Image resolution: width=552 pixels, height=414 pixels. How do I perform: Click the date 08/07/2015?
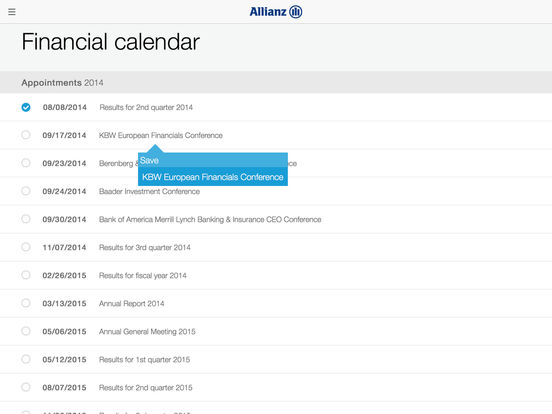point(64,388)
